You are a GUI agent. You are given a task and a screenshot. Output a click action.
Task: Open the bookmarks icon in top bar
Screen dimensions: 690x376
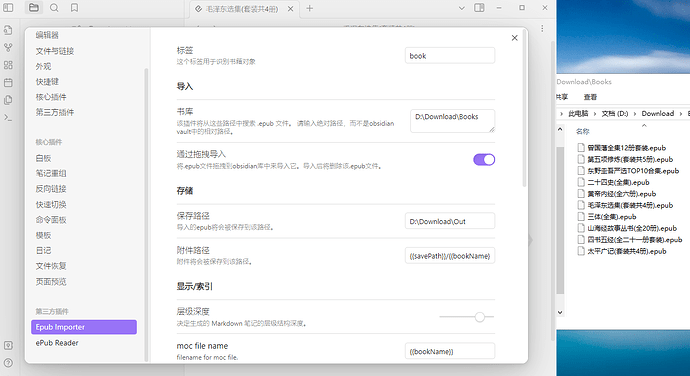point(74,8)
